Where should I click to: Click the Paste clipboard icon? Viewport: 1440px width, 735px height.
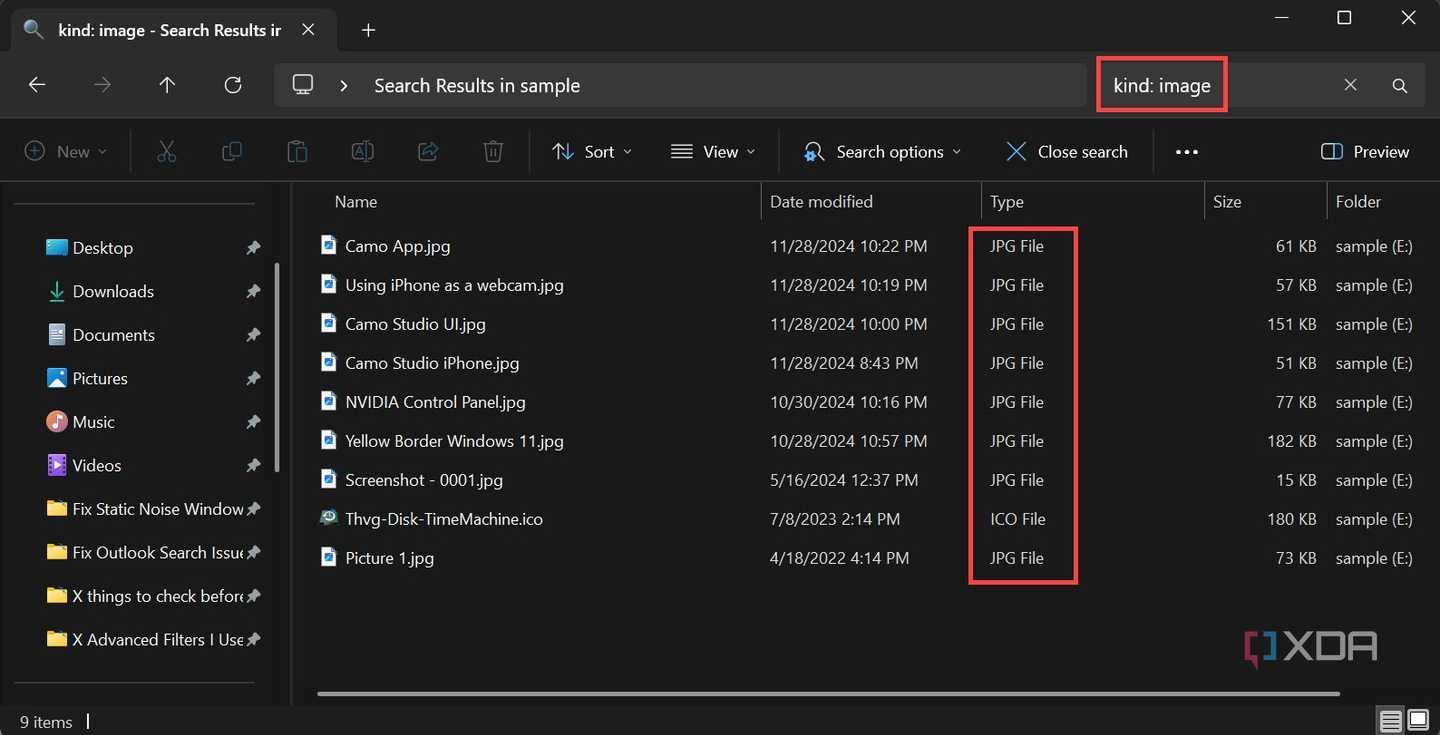[x=297, y=151]
